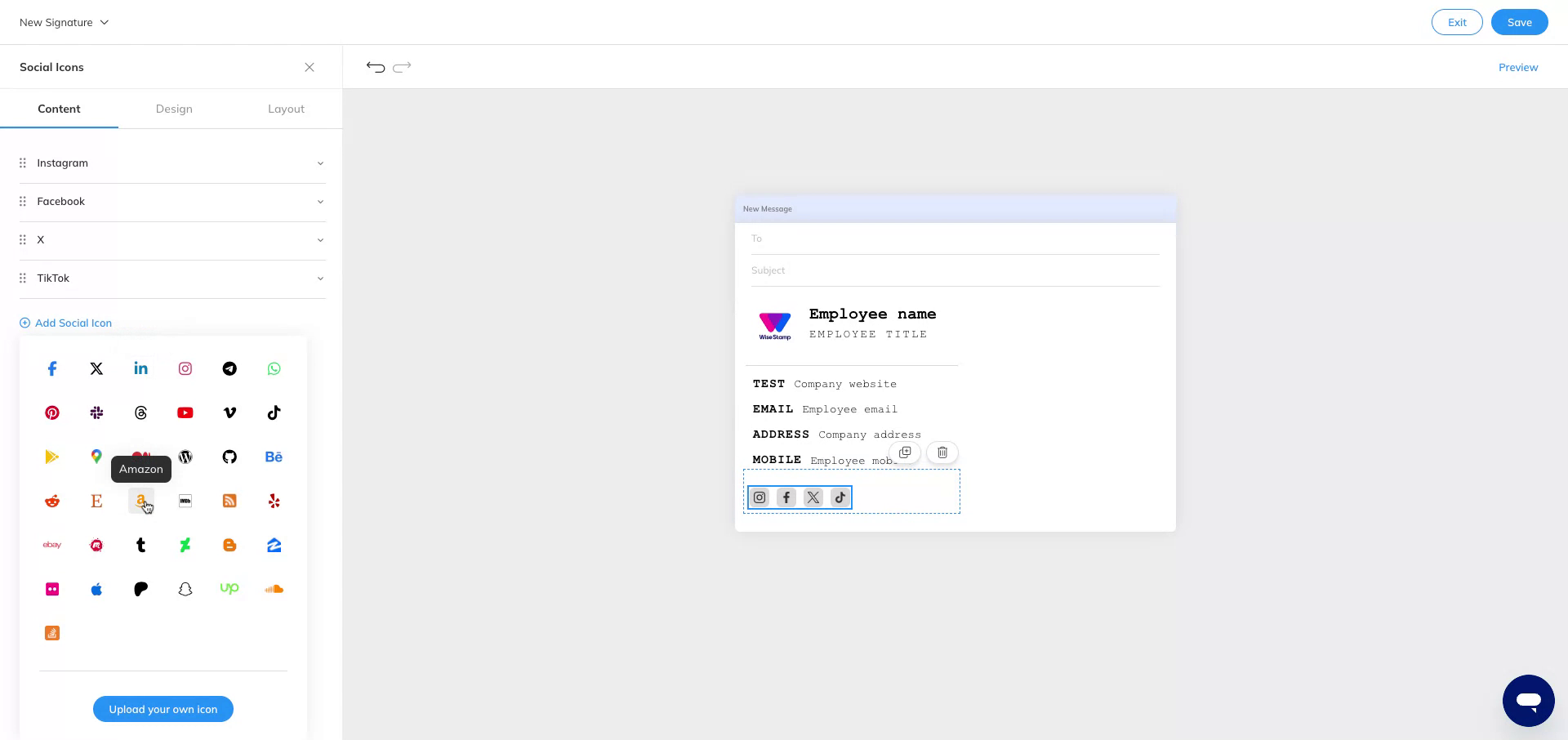The height and width of the screenshot is (740, 1568).
Task: Select the LinkedIn icon from the picker
Action: coord(140,368)
